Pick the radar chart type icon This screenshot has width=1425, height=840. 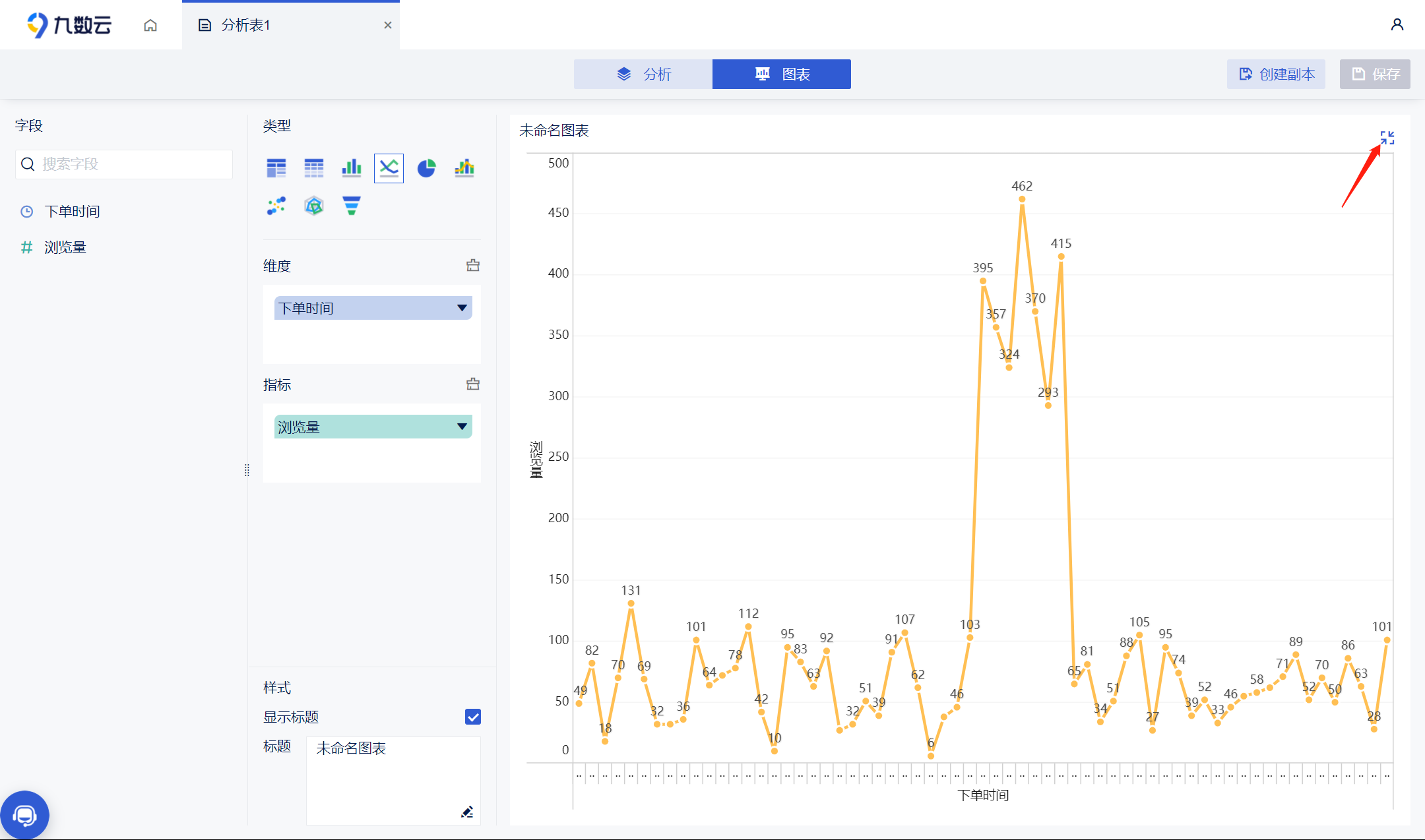coord(314,206)
